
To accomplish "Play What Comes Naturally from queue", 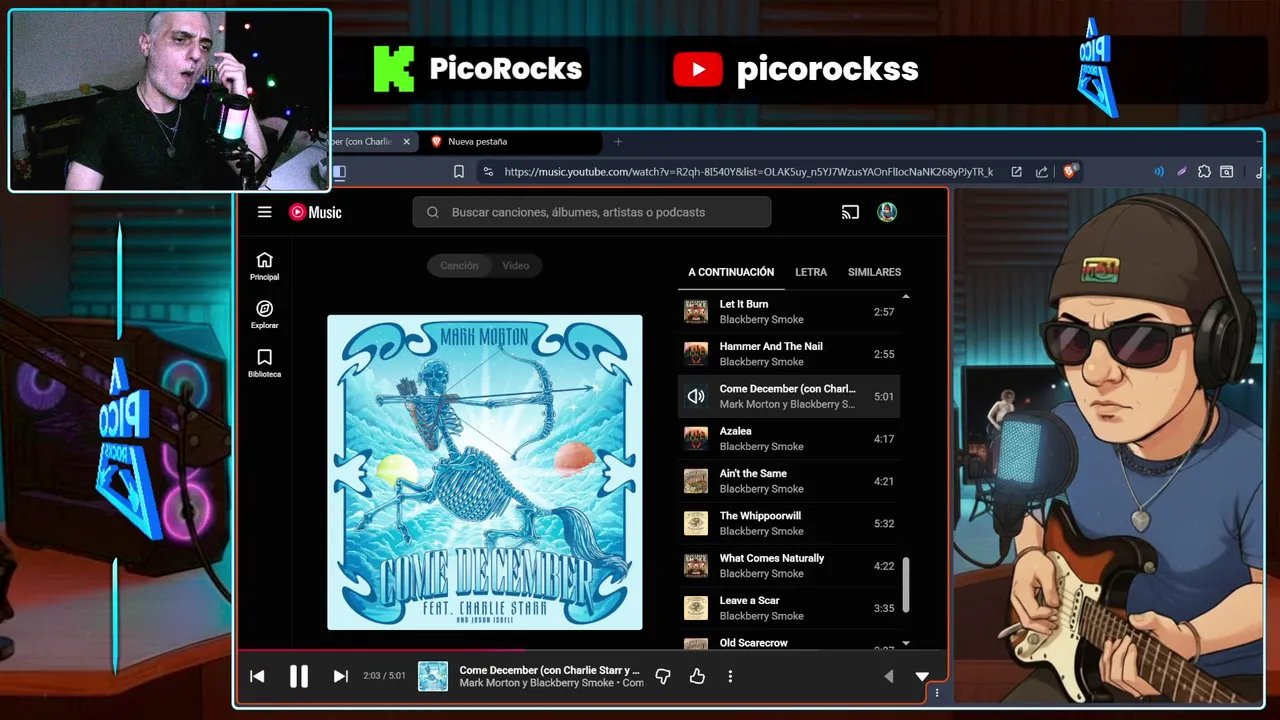I will (x=788, y=565).
